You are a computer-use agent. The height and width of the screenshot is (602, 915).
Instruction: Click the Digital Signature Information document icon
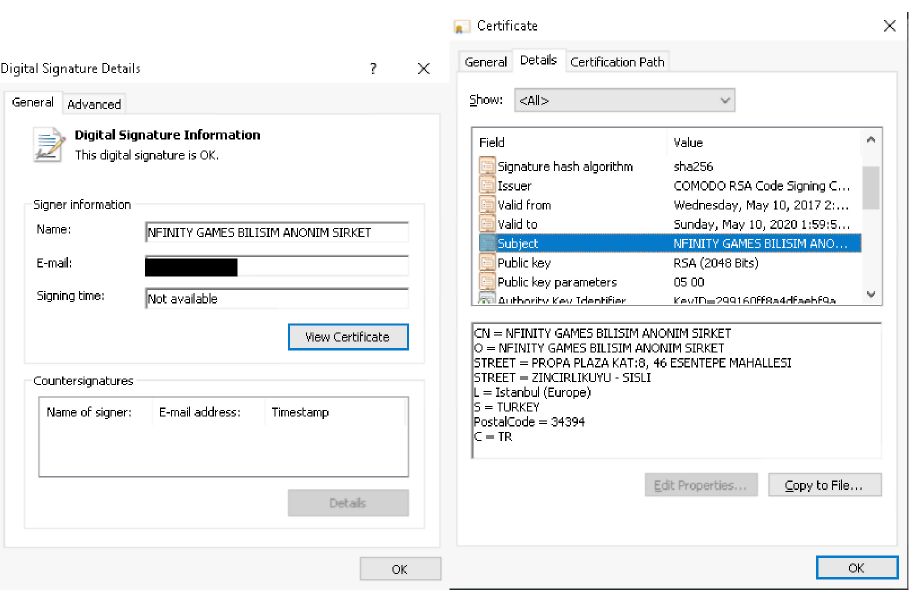coord(48,145)
